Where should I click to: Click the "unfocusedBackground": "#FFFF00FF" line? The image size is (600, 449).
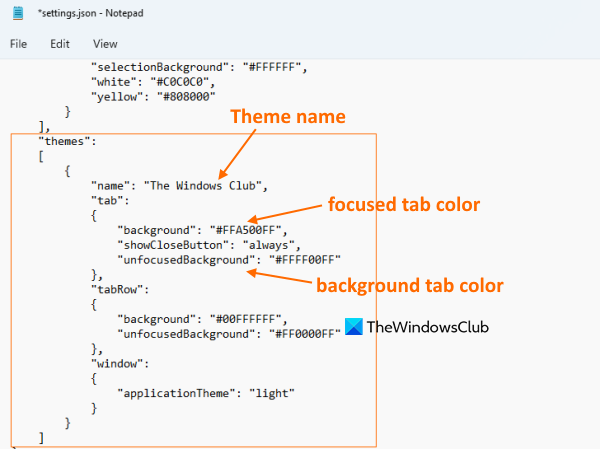click(229, 260)
